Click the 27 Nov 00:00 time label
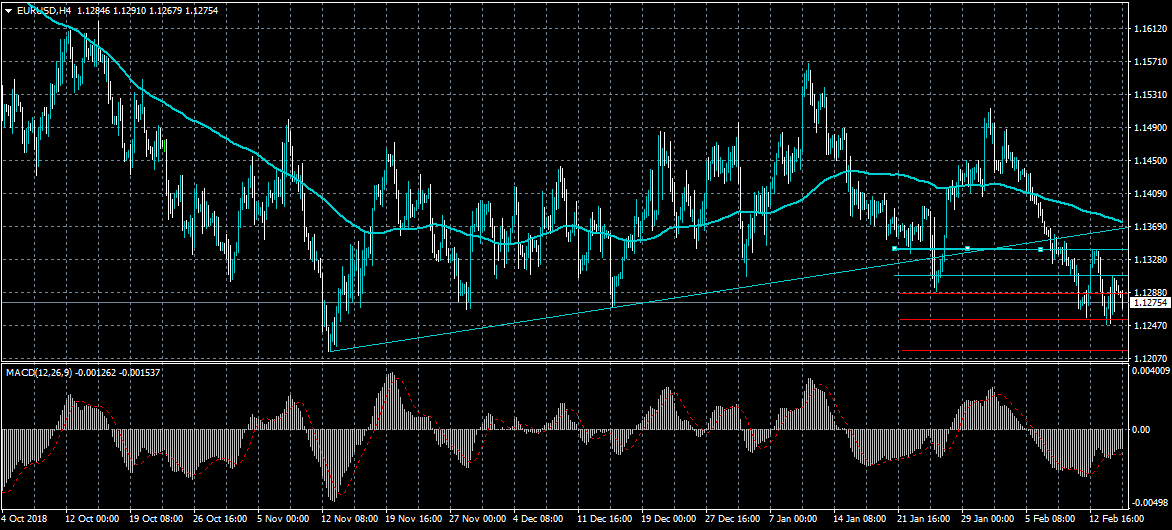The image size is (1172, 530). (x=476, y=518)
